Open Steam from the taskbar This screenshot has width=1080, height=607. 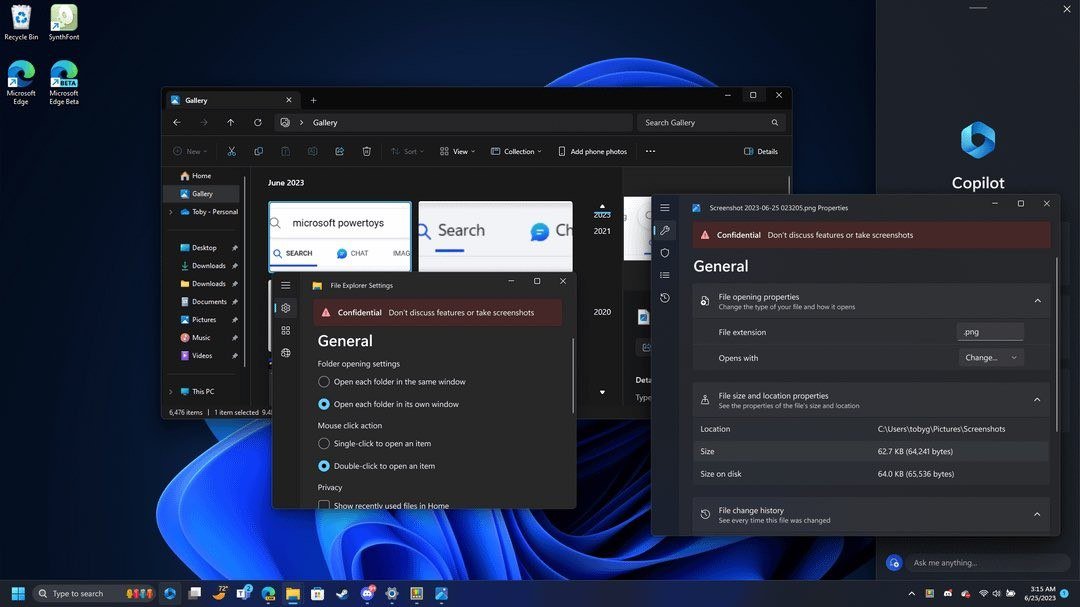[x=342, y=593]
